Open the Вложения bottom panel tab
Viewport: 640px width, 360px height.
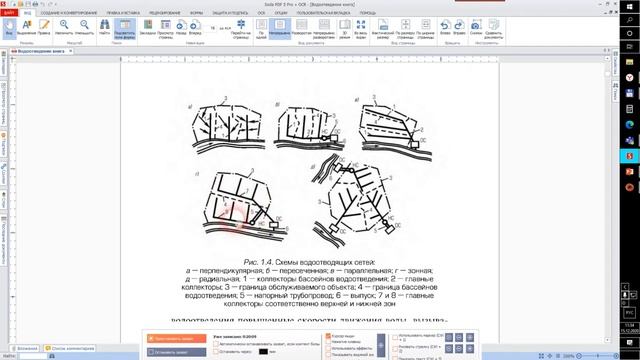pyautogui.click(x=25, y=348)
